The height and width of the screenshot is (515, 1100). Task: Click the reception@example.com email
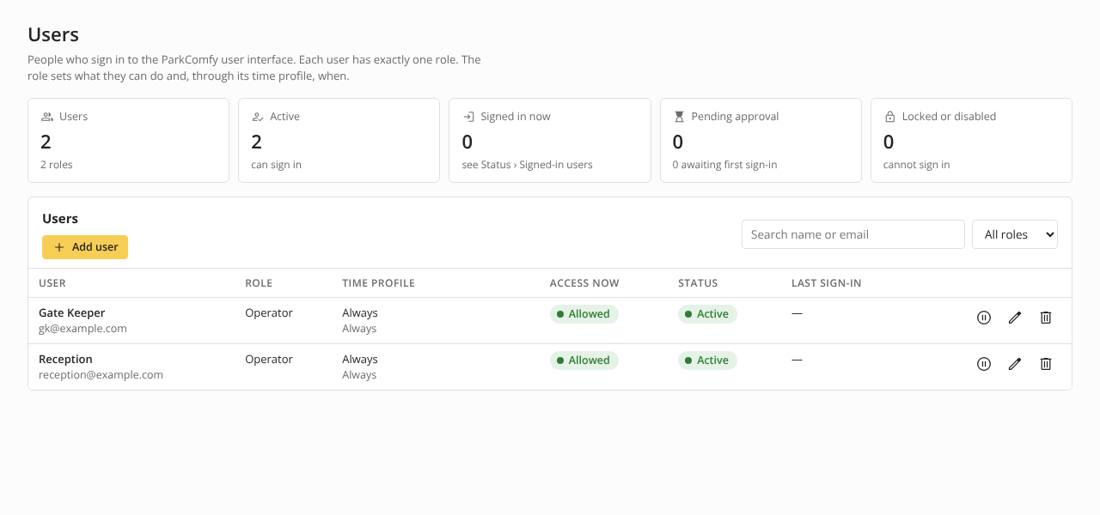(x=101, y=375)
